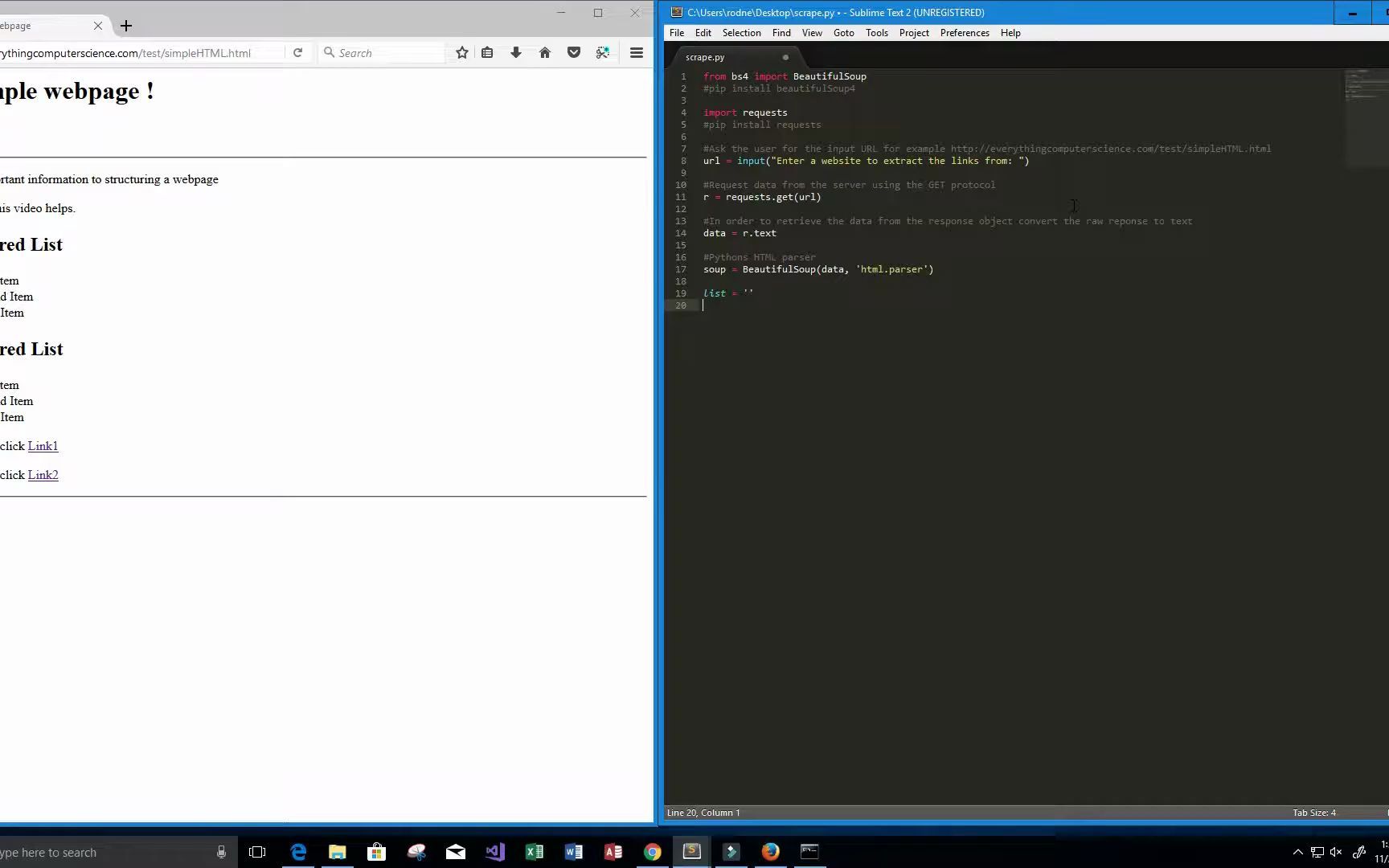This screenshot has width=1389, height=868.
Task: Follow the Link1 hyperlink
Action: (43, 446)
